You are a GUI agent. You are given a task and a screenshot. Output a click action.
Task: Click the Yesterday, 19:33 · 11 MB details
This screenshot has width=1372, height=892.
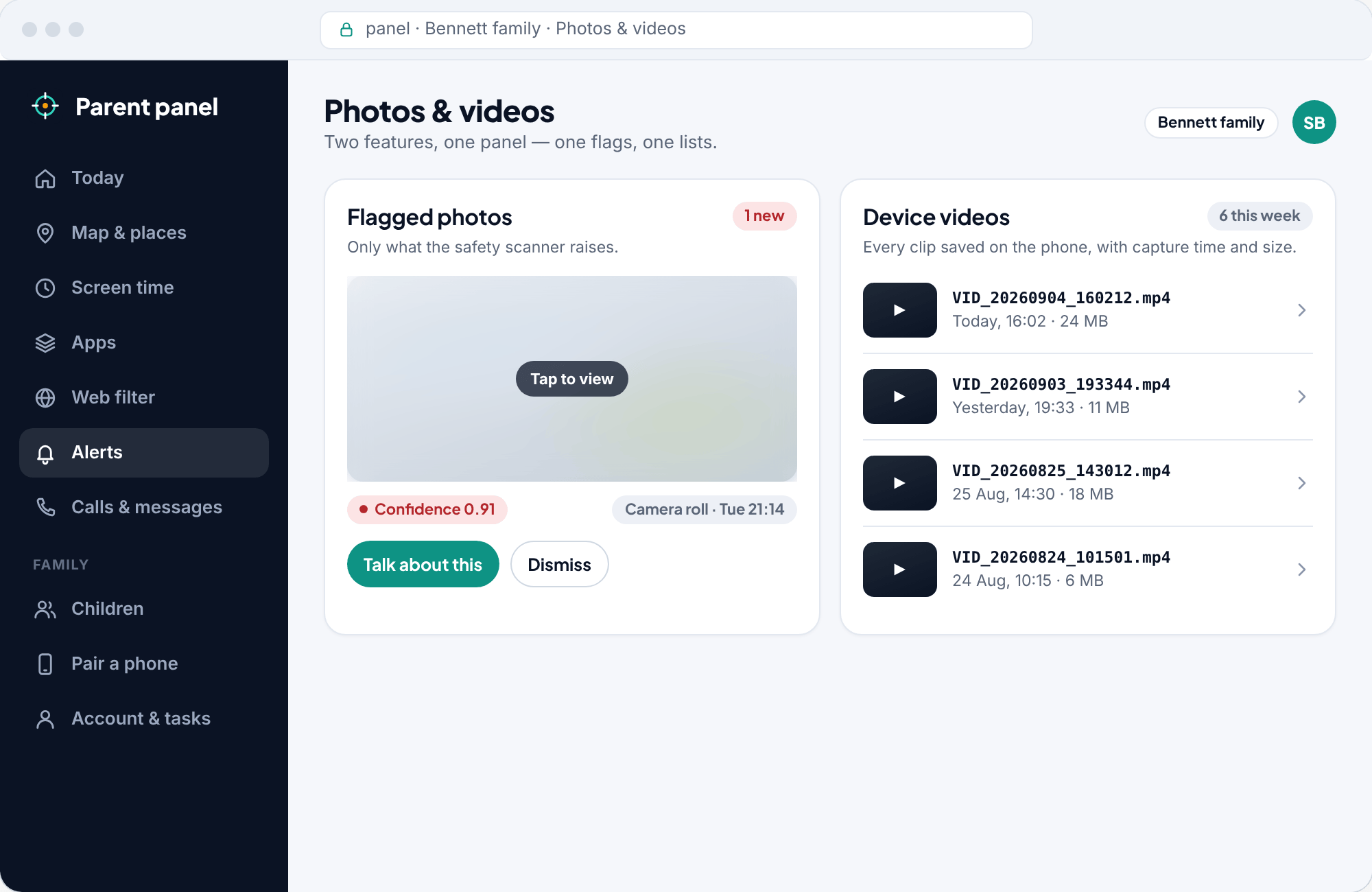[1041, 408]
